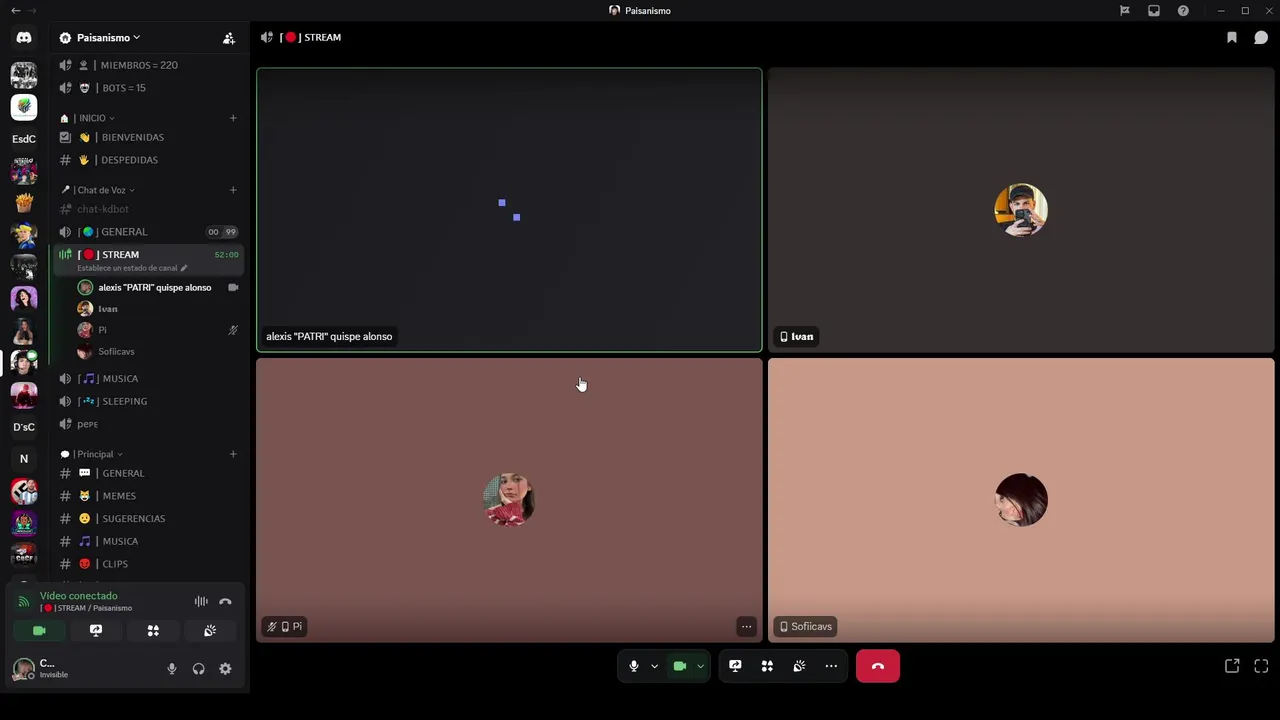This screenshot has height=720, width=1280.
Task: Edit channel status pencil icon
Action: point(183,268)
